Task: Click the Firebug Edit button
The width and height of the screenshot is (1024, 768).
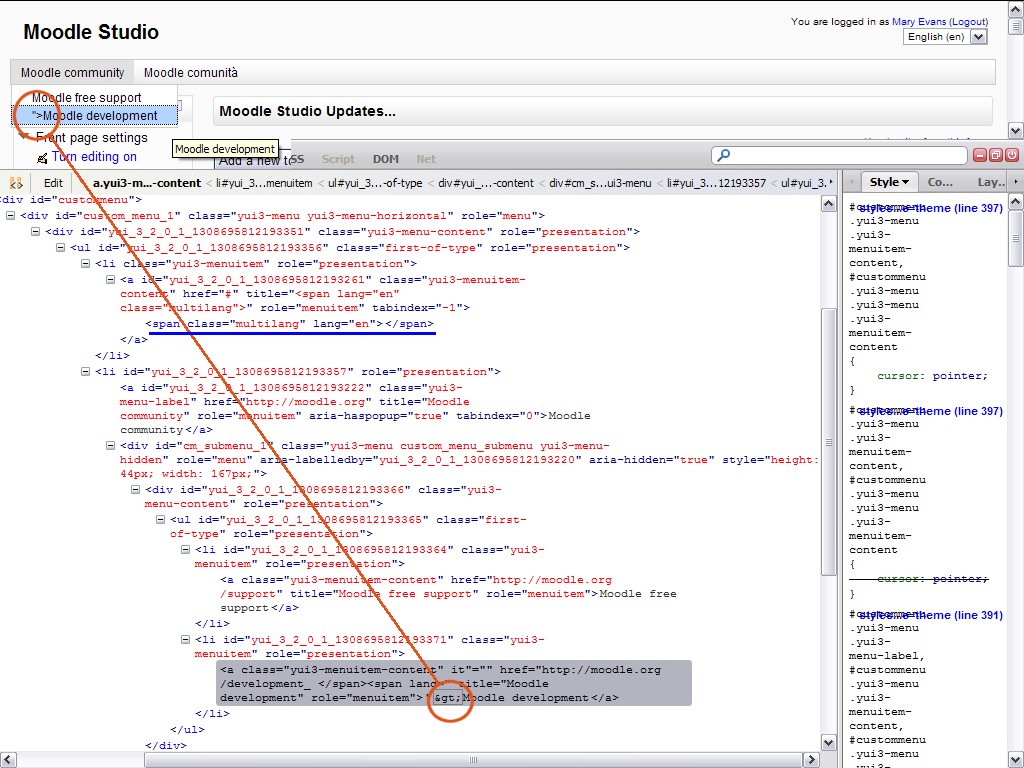Action: [53, 184]
